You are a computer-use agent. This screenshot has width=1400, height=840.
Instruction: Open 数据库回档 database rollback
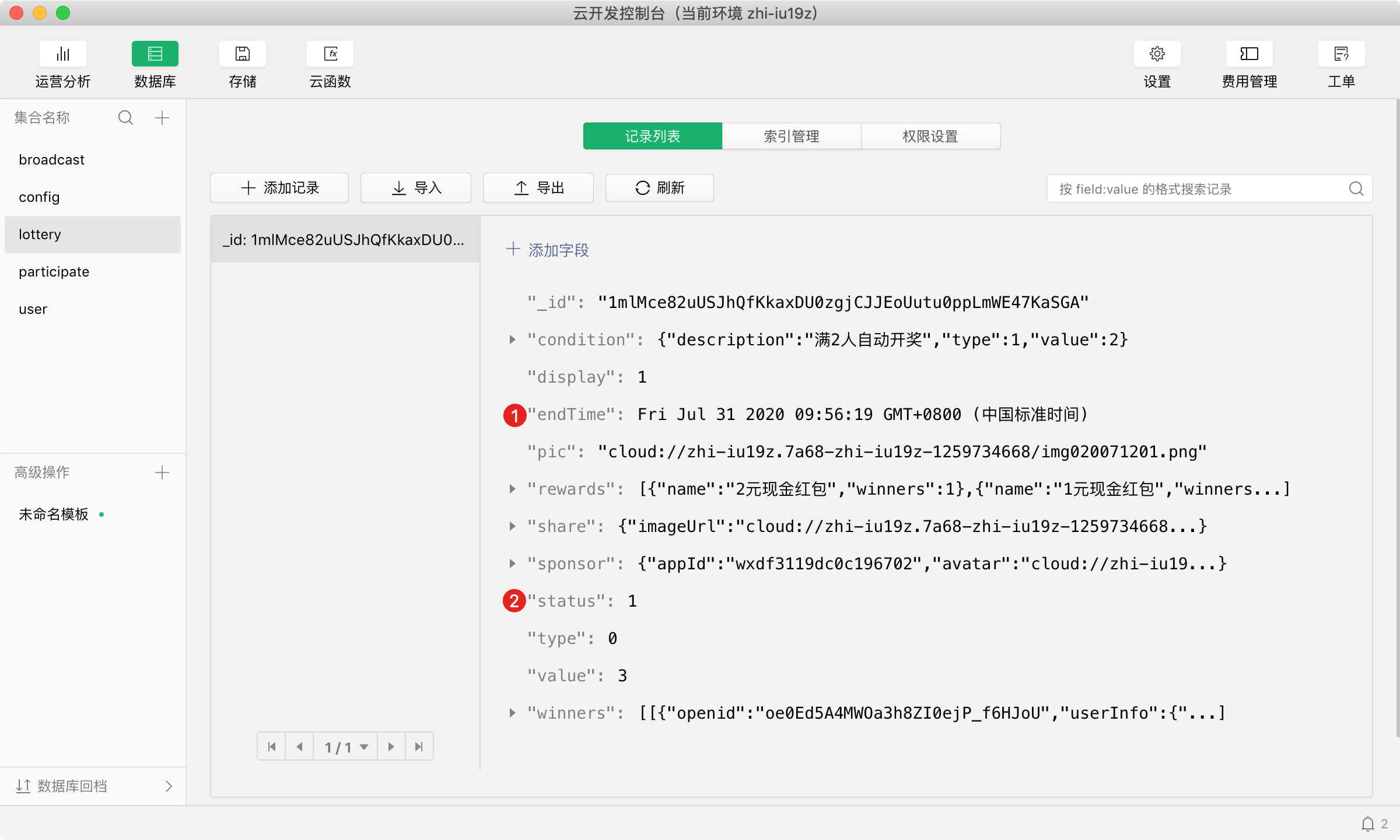[x=93, y=786]
